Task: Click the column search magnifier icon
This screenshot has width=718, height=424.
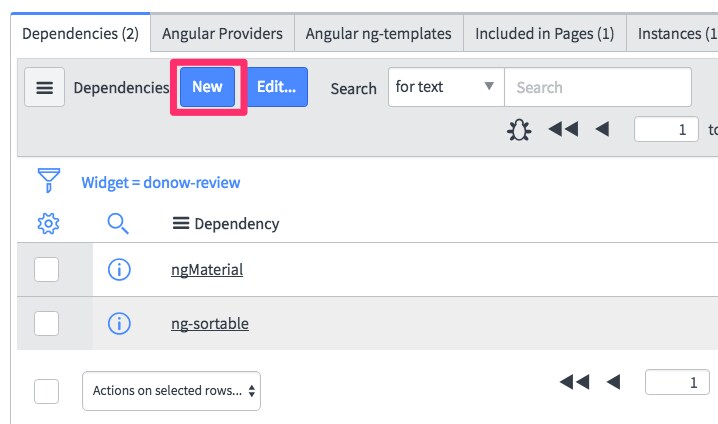Action: (x=119, y=223)
